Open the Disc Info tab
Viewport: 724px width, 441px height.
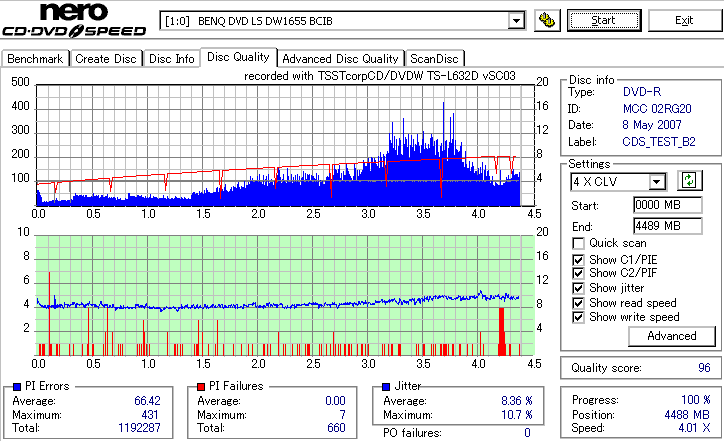[171, 59]
